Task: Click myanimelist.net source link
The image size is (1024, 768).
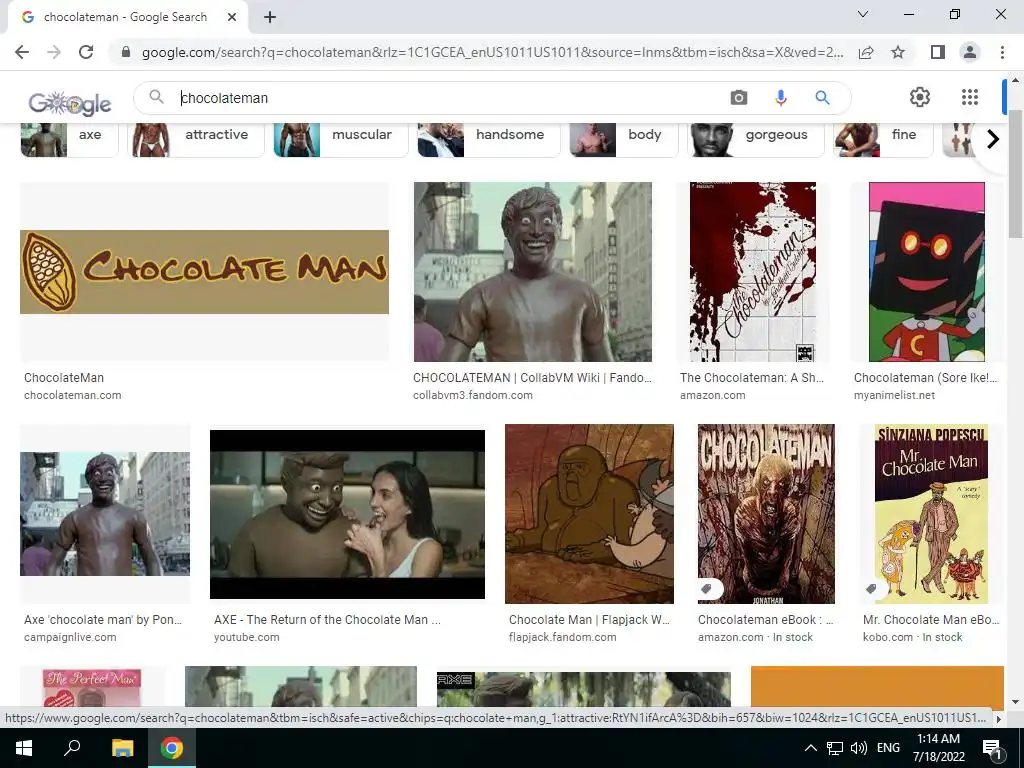Action: 894,395
